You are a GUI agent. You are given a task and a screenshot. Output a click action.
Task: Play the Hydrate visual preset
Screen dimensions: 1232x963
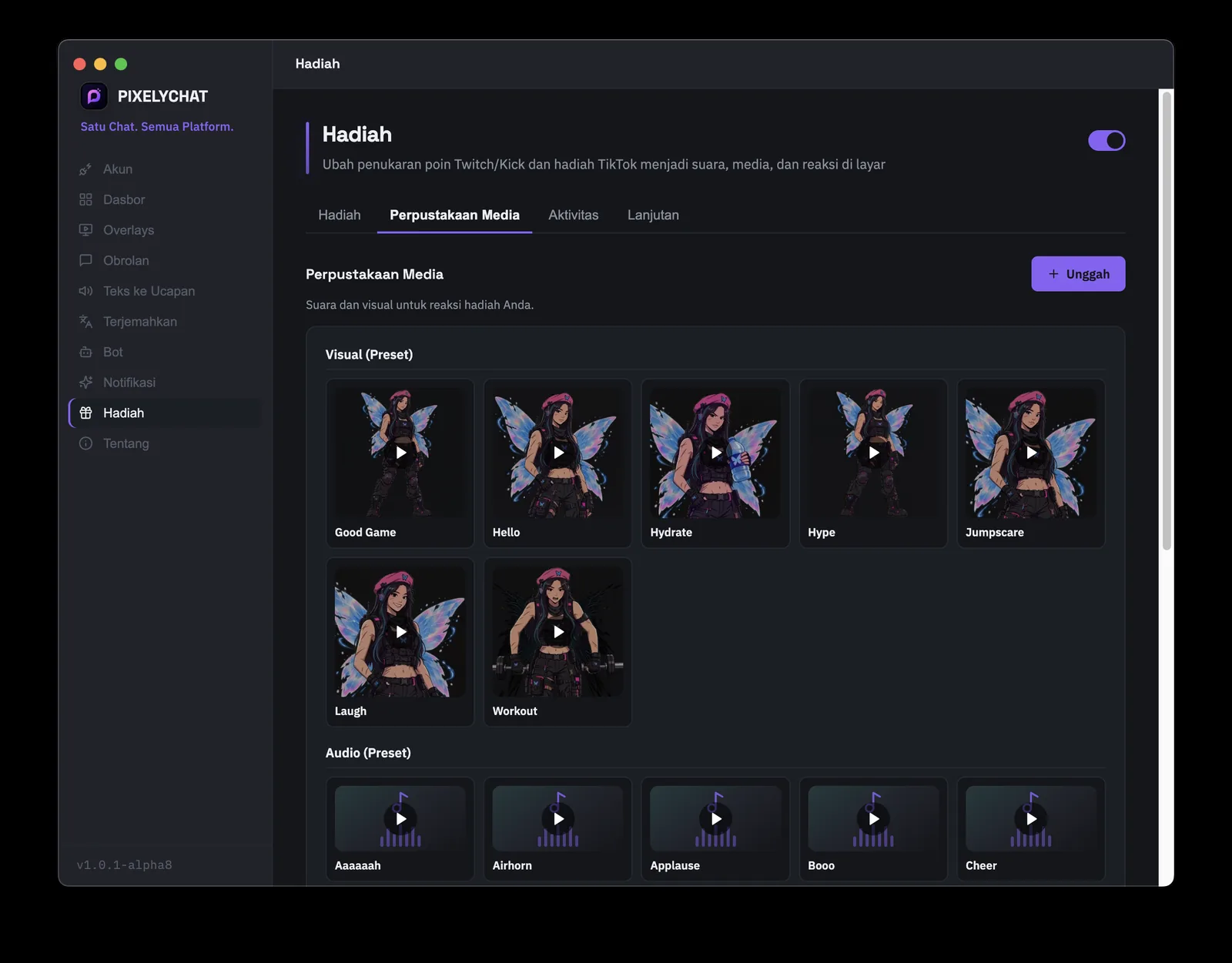click(716, 453)
